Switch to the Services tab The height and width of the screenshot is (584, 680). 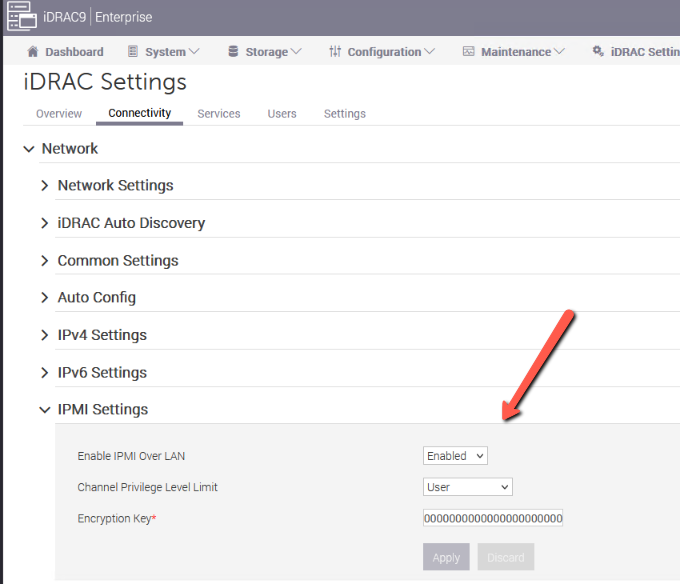(x=218, y=114)
